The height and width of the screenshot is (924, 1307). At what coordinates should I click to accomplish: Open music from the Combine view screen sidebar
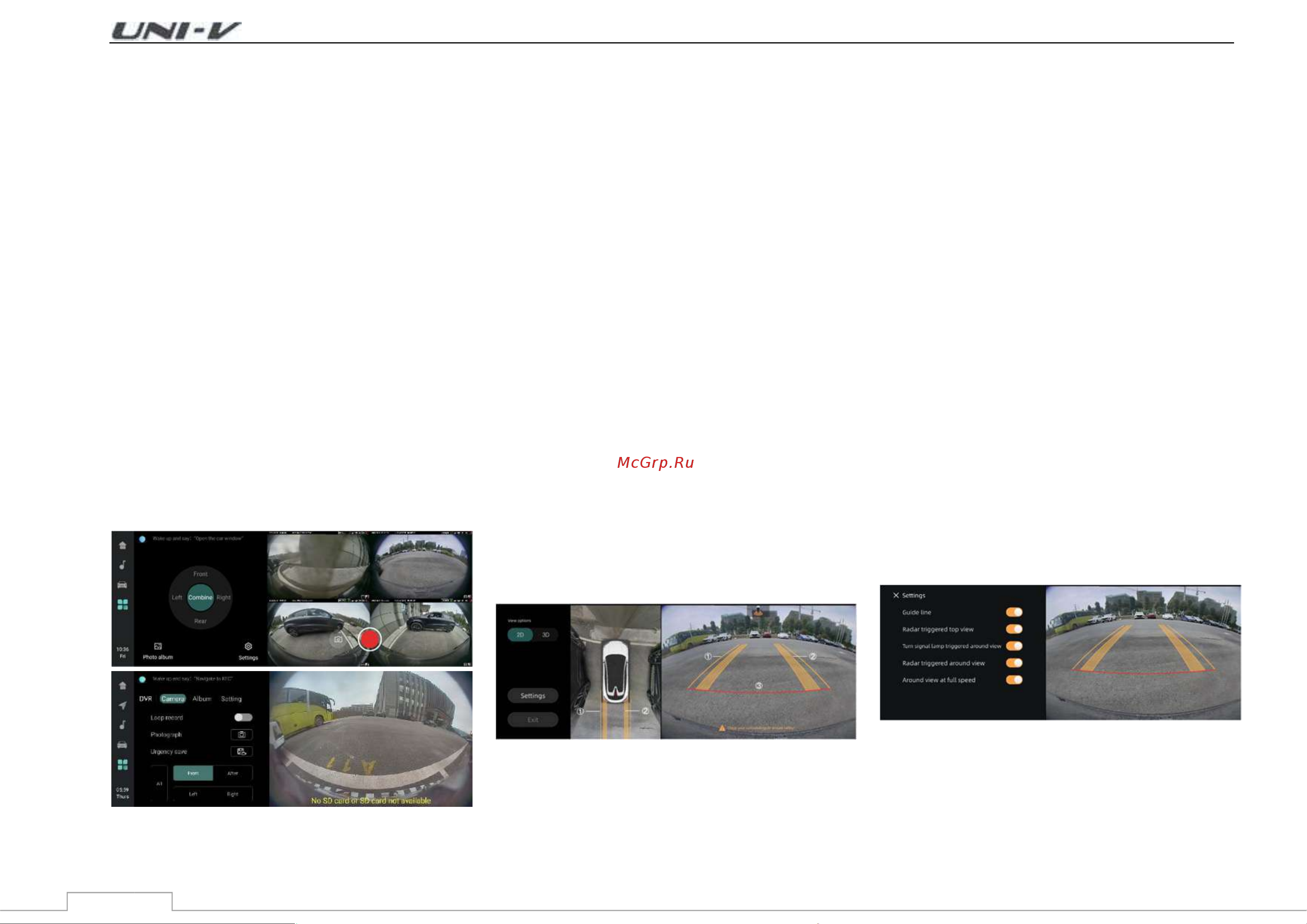point(122,565)
